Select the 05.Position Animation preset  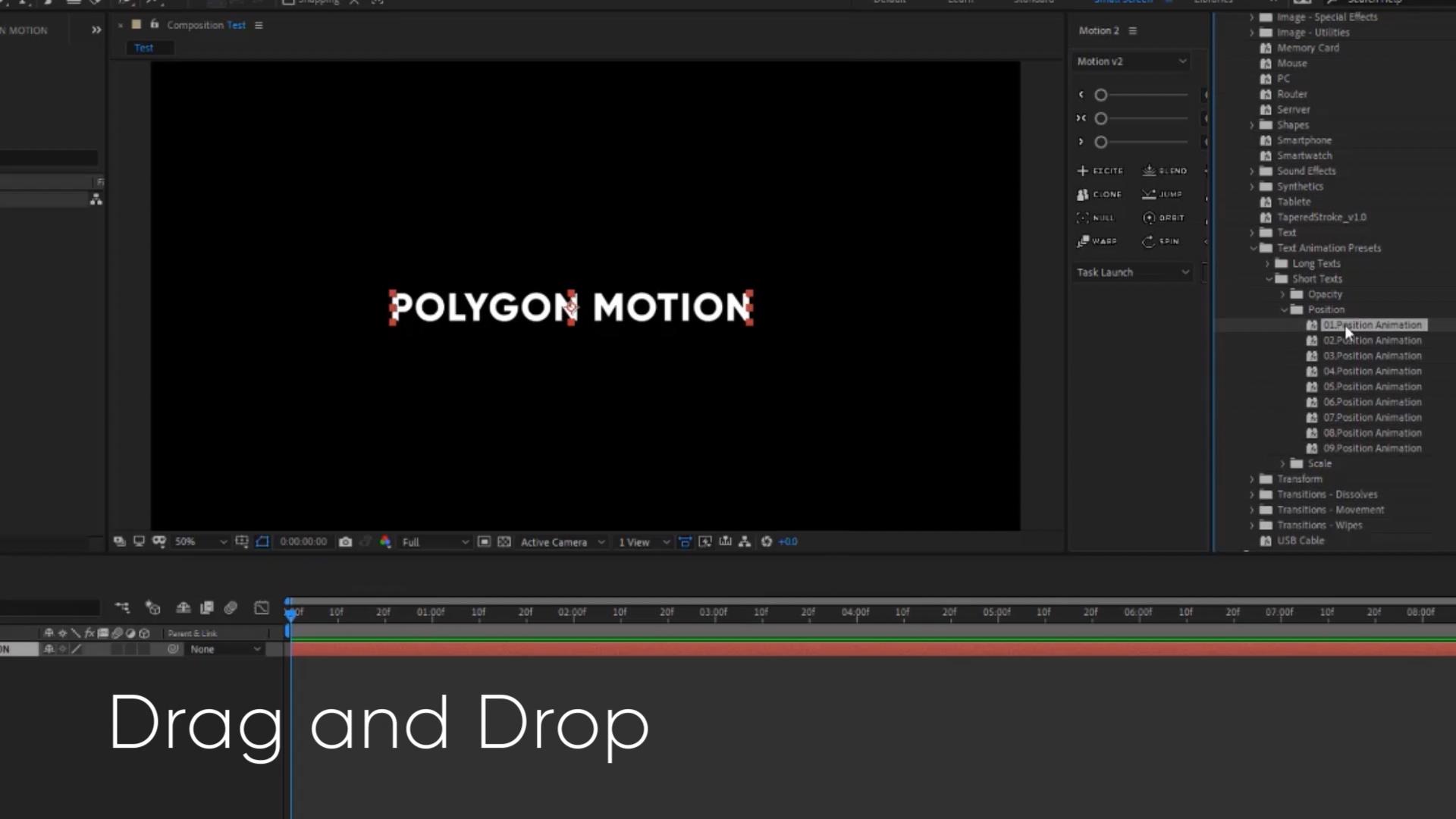tap(1373, 387)
